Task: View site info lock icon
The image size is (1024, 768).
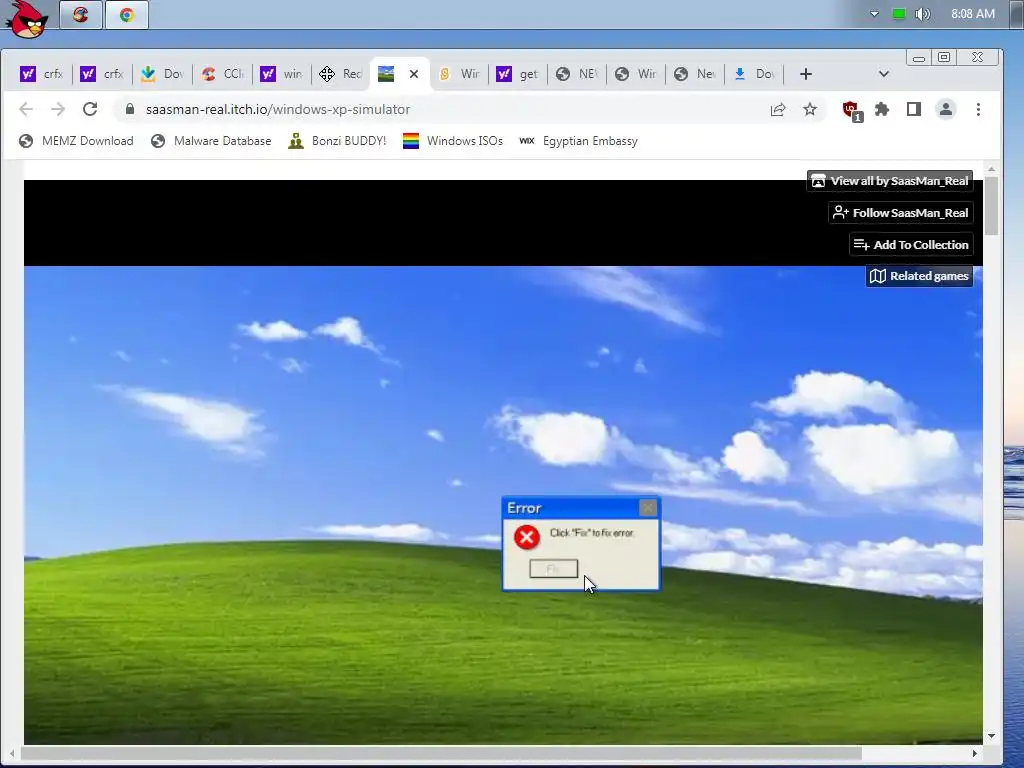Action: pos(130,109)
